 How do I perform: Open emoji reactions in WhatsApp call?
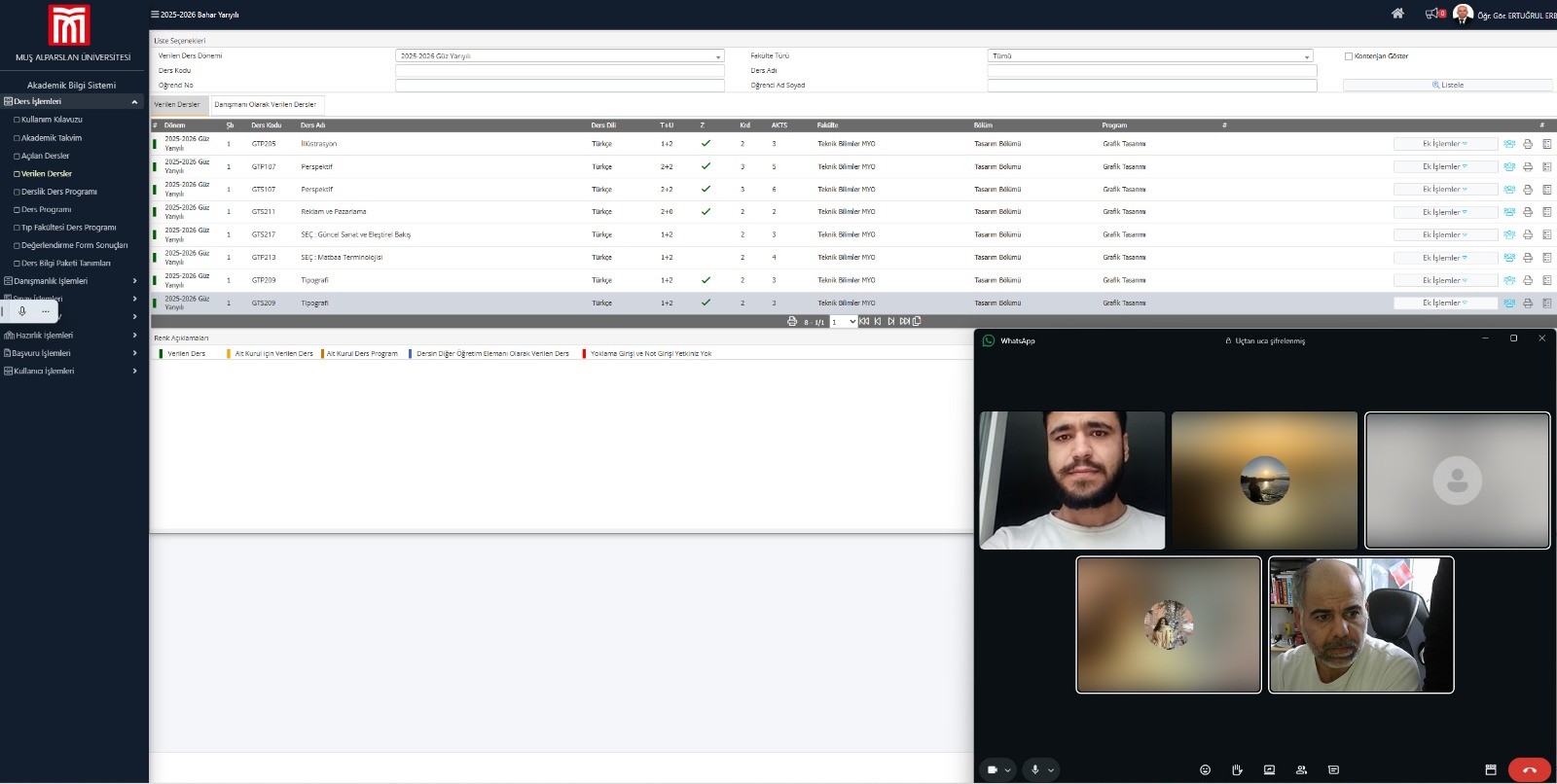1205,769
